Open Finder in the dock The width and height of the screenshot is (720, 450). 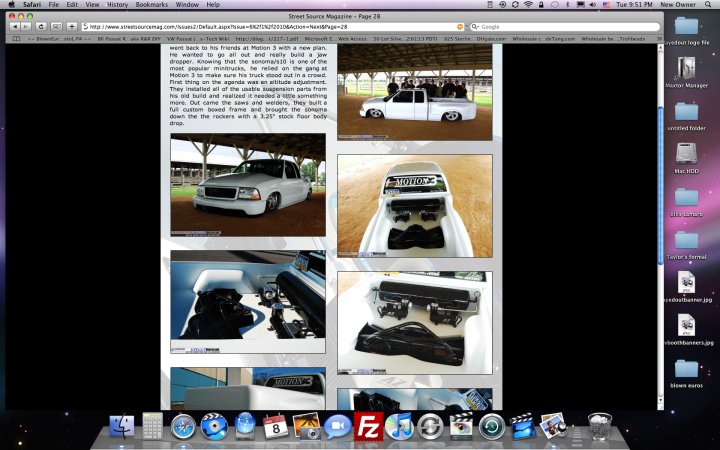tap(122, 427)
